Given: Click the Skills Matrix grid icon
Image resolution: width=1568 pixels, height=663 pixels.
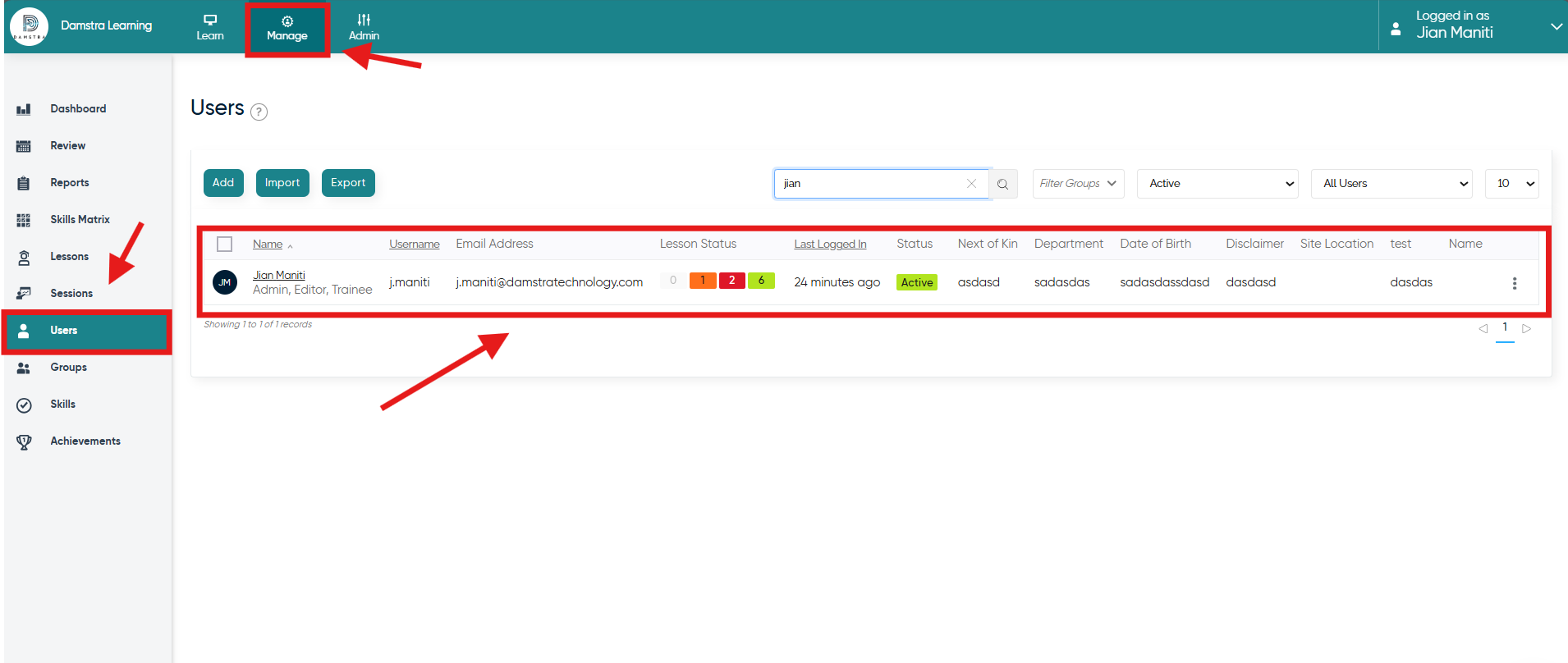Looking at the screenshot, I should click(x=24, y=220).
